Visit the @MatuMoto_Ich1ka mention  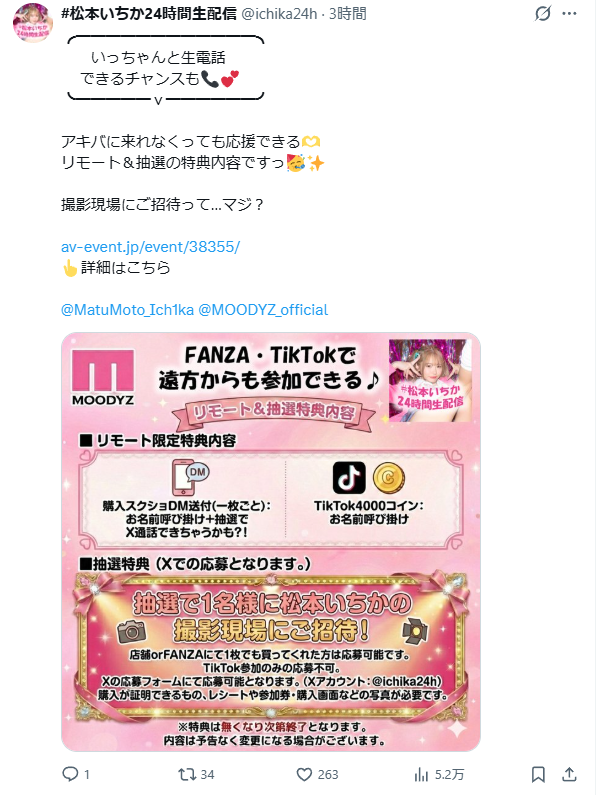[127, 309]
